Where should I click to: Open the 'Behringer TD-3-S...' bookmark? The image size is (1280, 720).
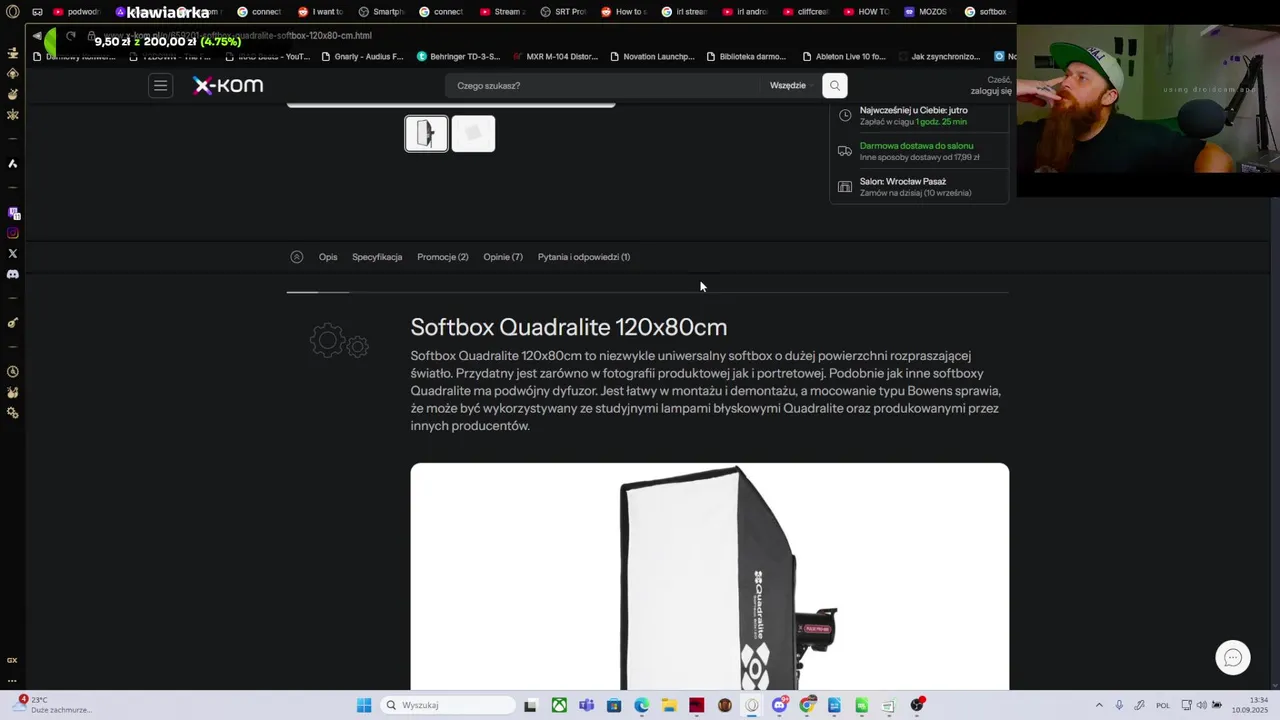pyautogui.click(x=458, y=57)
